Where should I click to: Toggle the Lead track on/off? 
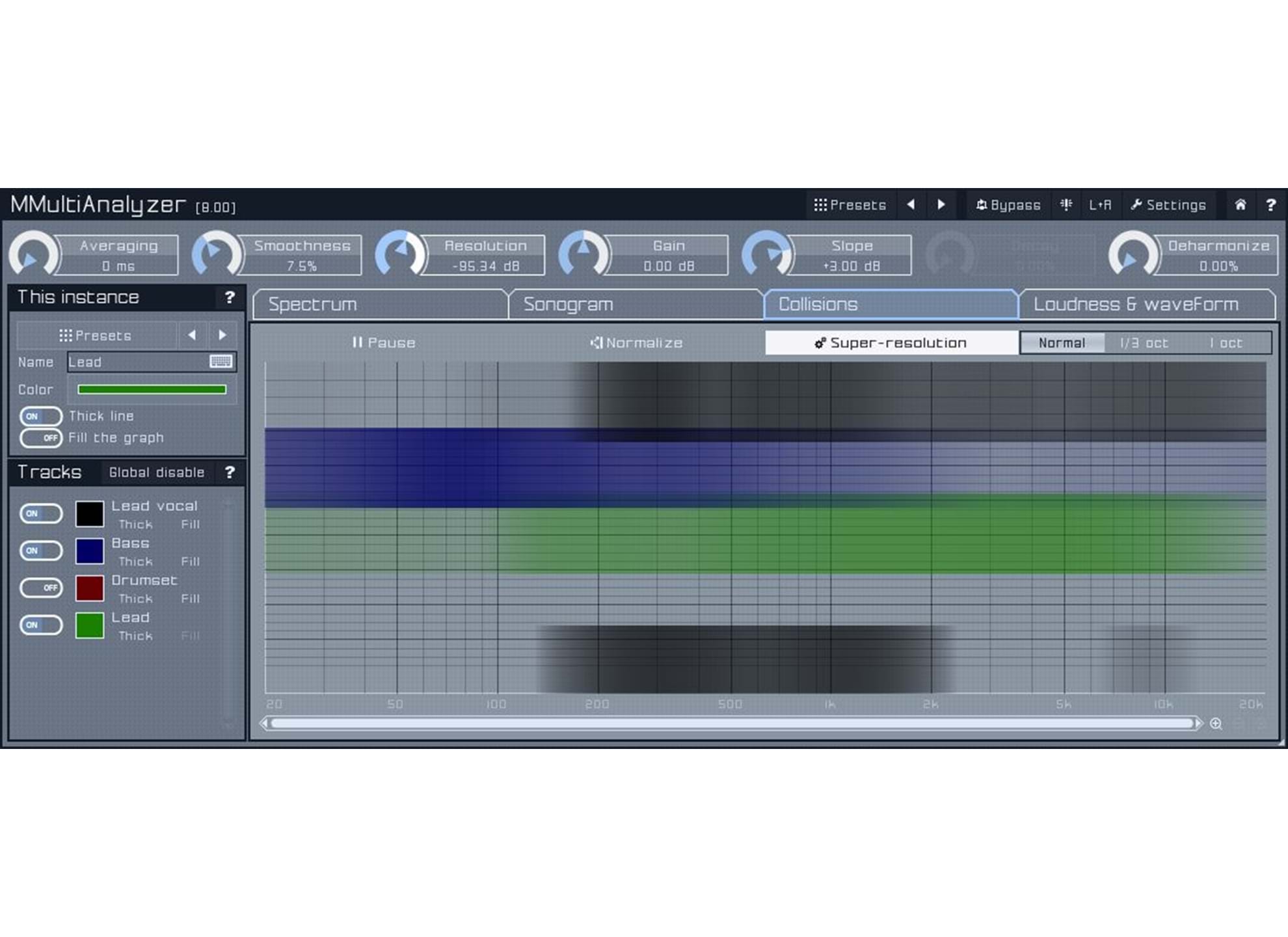click(x=40, y=625)
